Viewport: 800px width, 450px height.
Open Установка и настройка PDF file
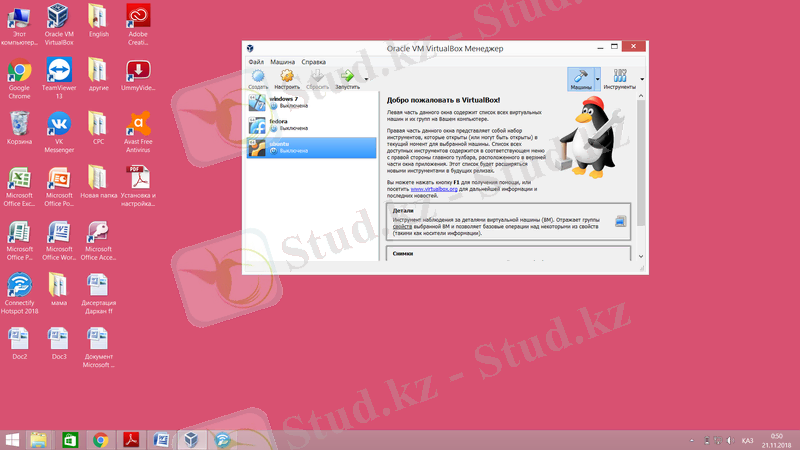click(x=138, y=186)
